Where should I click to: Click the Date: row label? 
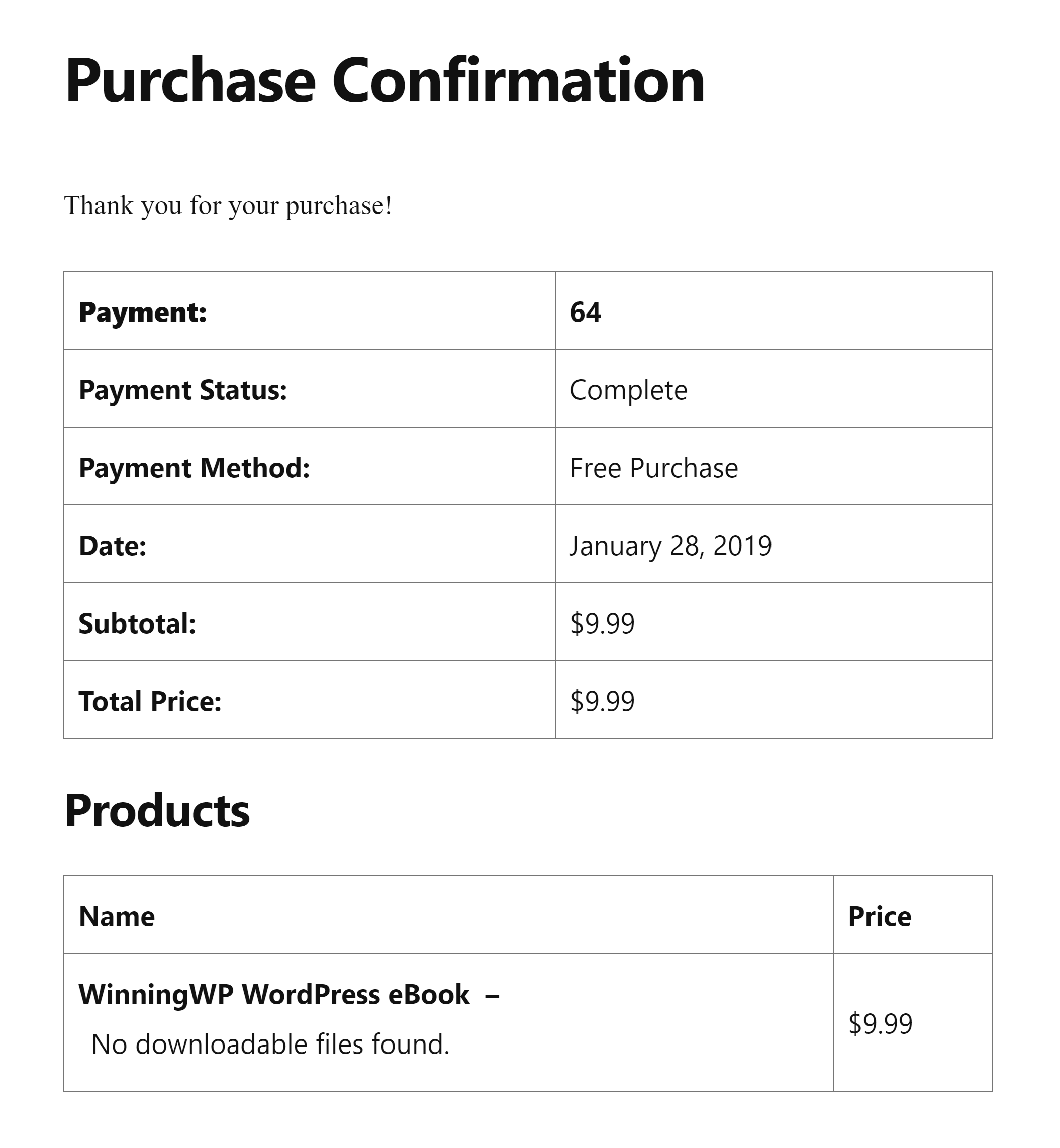(x=113, y=547)
